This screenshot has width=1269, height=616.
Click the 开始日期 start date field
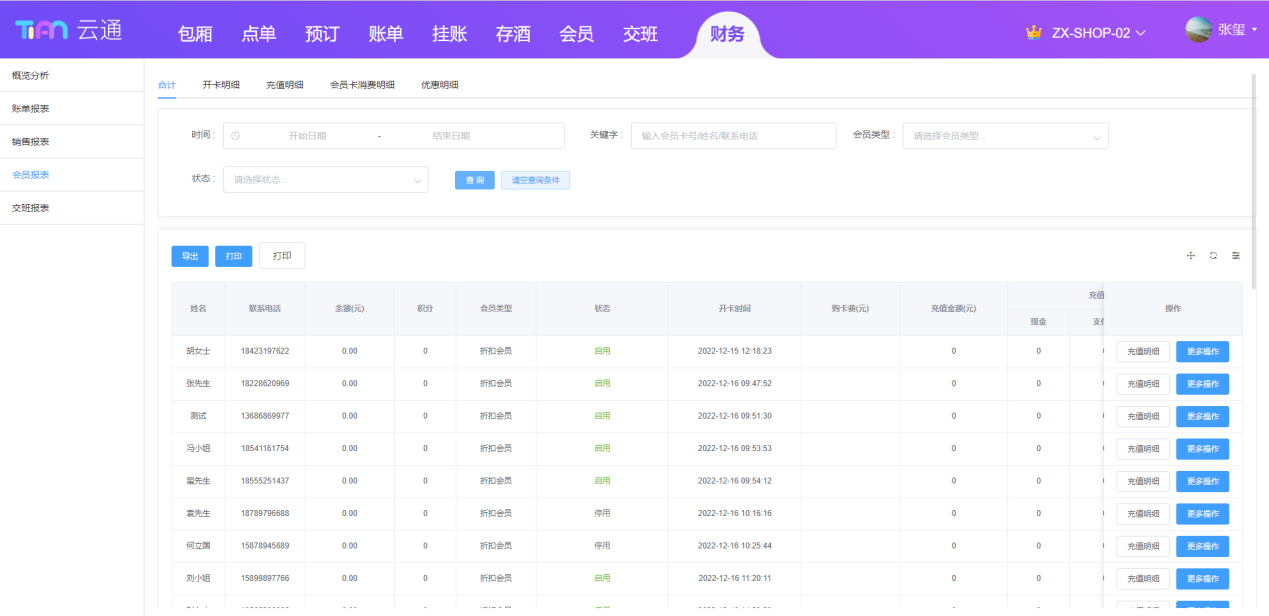pos(307,136)
